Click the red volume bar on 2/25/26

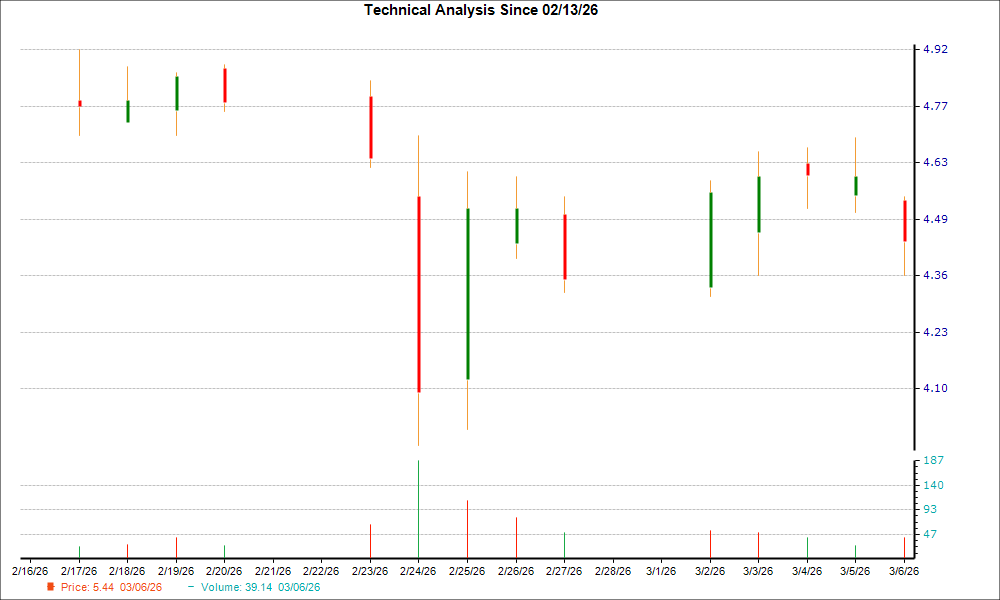pos(467,528)
